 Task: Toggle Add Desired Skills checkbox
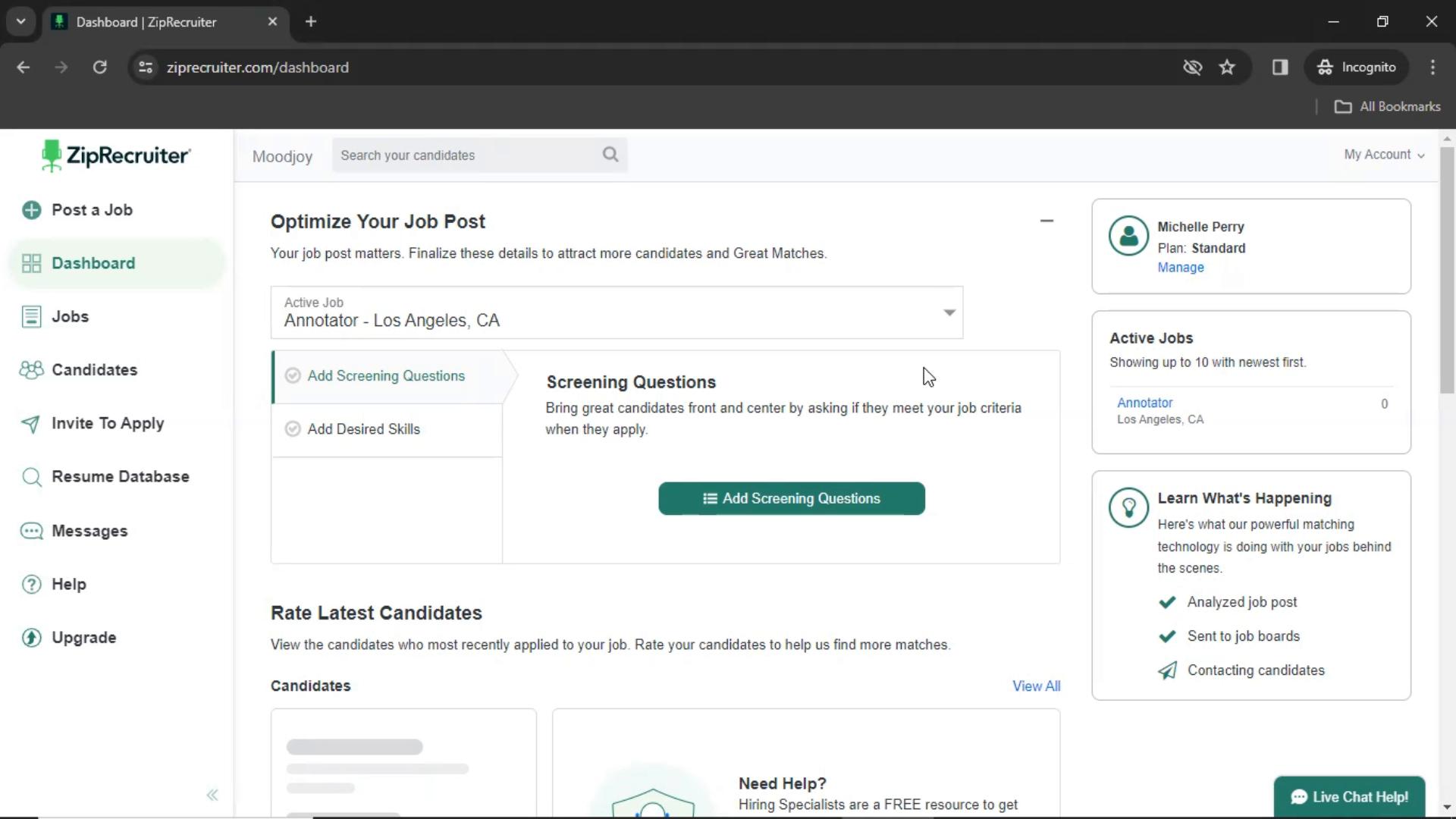[x=292, y=429]
